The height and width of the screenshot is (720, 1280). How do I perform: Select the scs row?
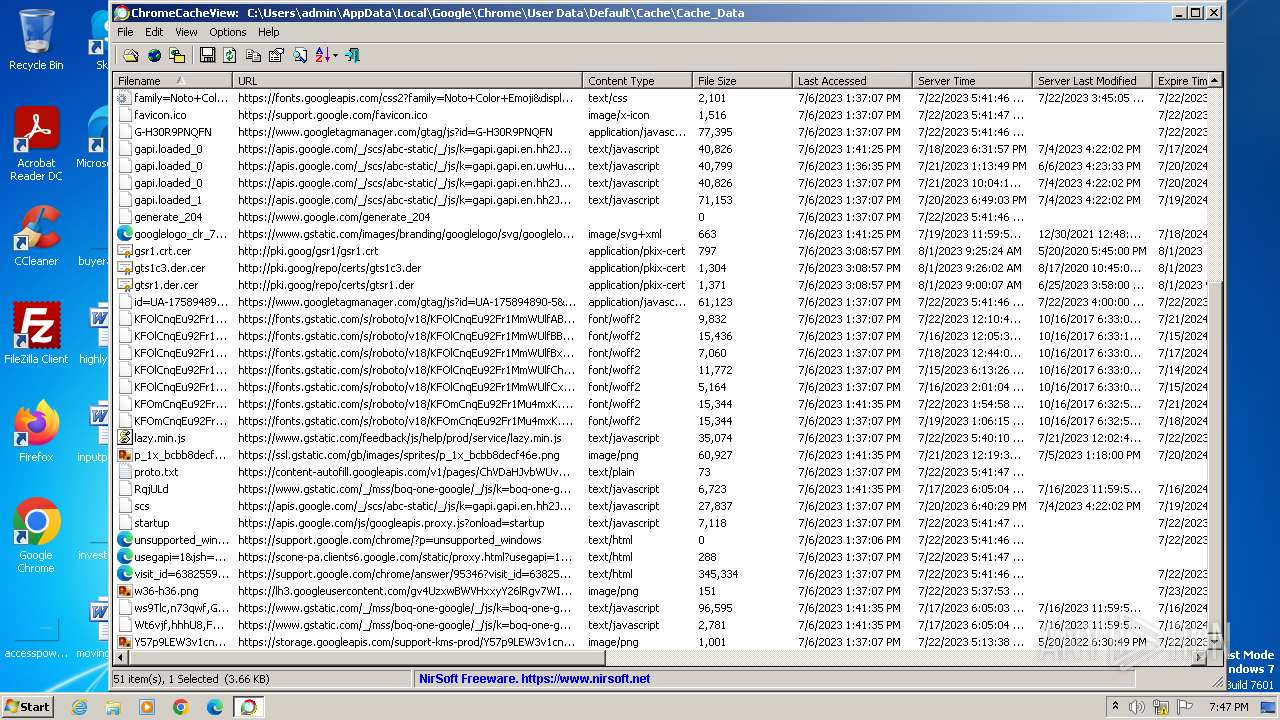(660, 506)
